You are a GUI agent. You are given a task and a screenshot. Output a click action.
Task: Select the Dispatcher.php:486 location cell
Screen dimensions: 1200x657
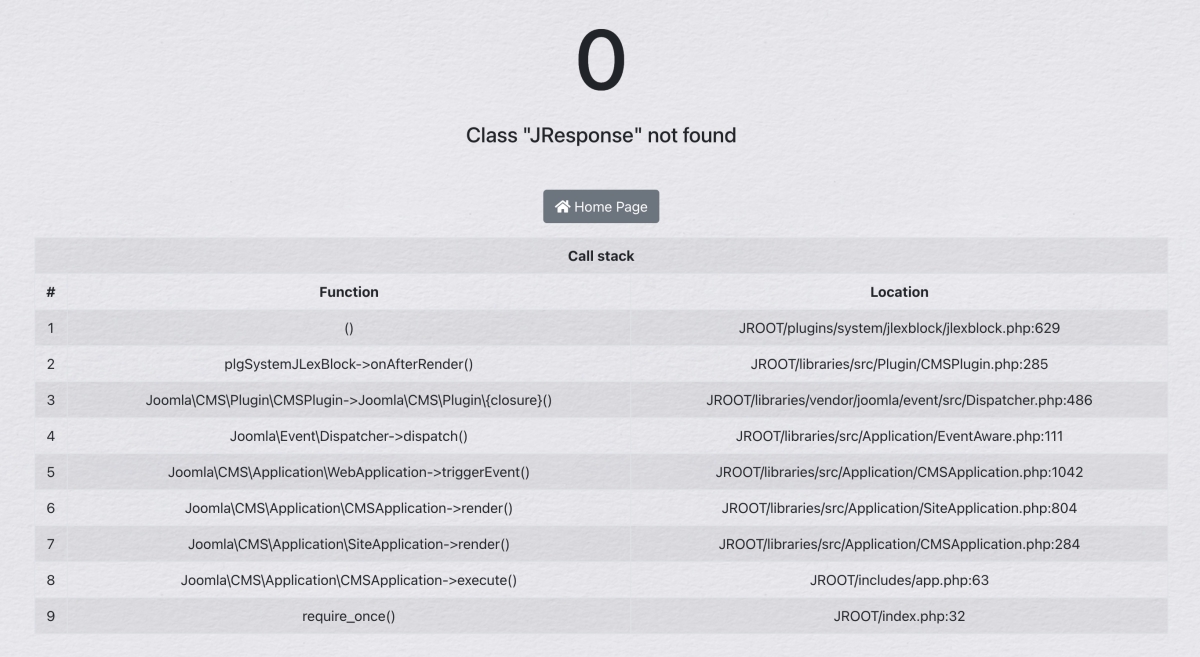pyautogui.click(x=899, y=400)
